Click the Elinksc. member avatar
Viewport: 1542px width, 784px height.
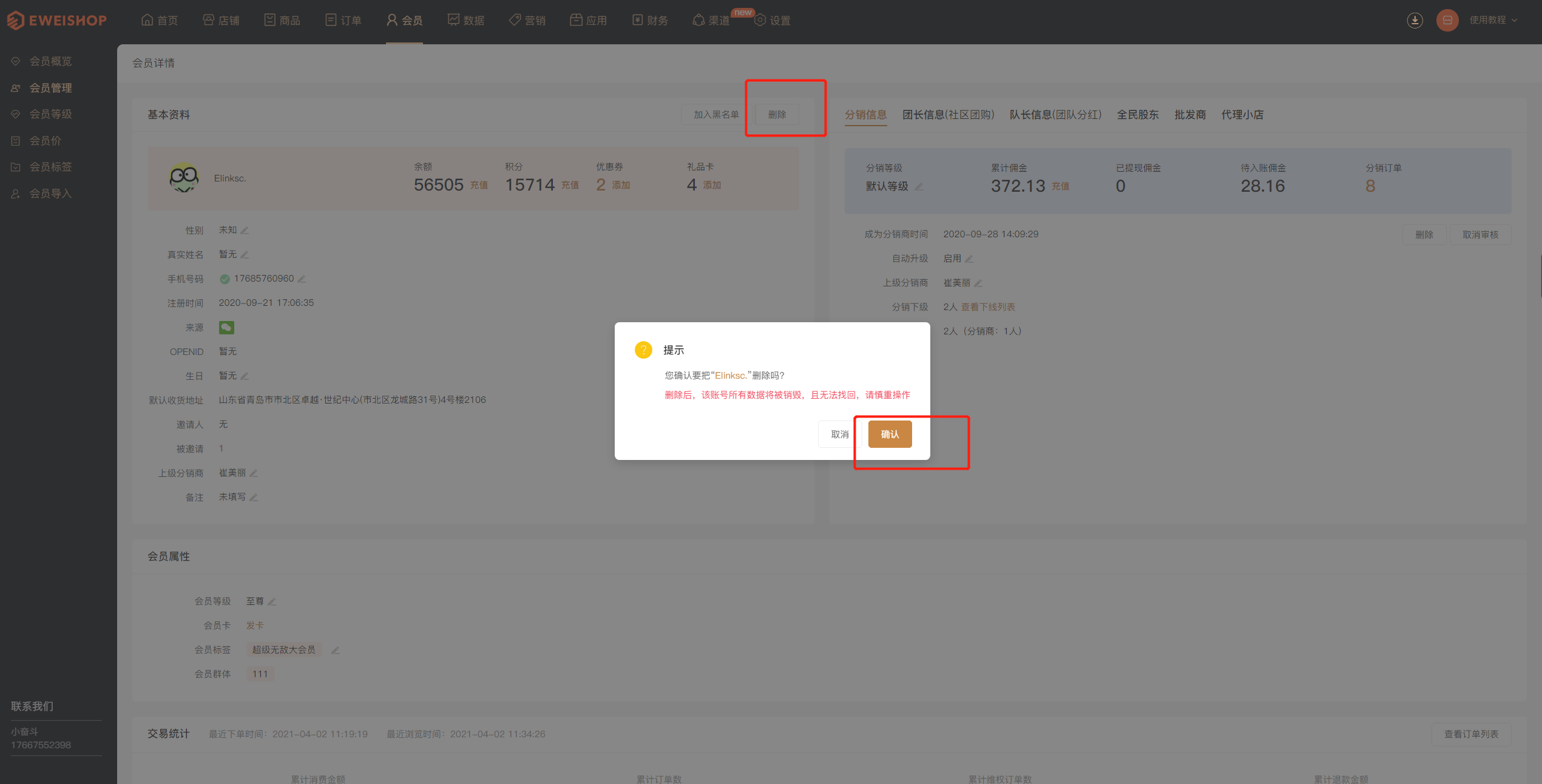pos(183,178)
